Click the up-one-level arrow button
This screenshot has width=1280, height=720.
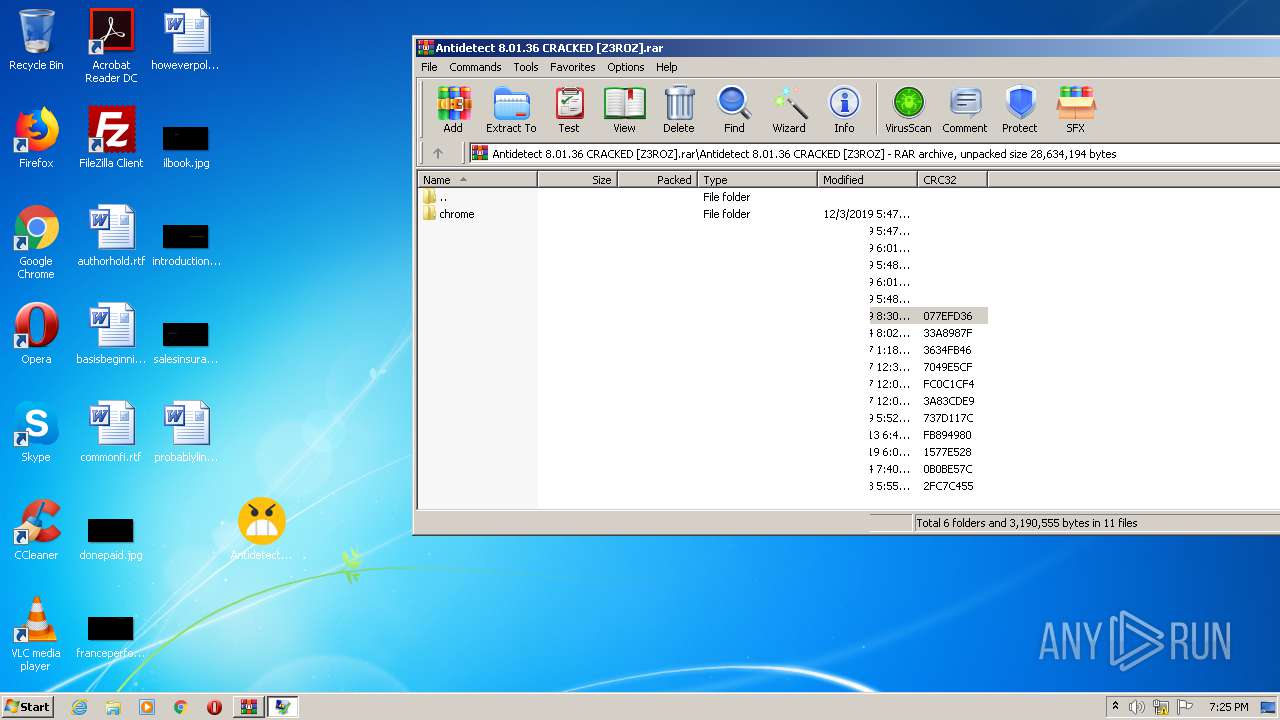point(437,154)
